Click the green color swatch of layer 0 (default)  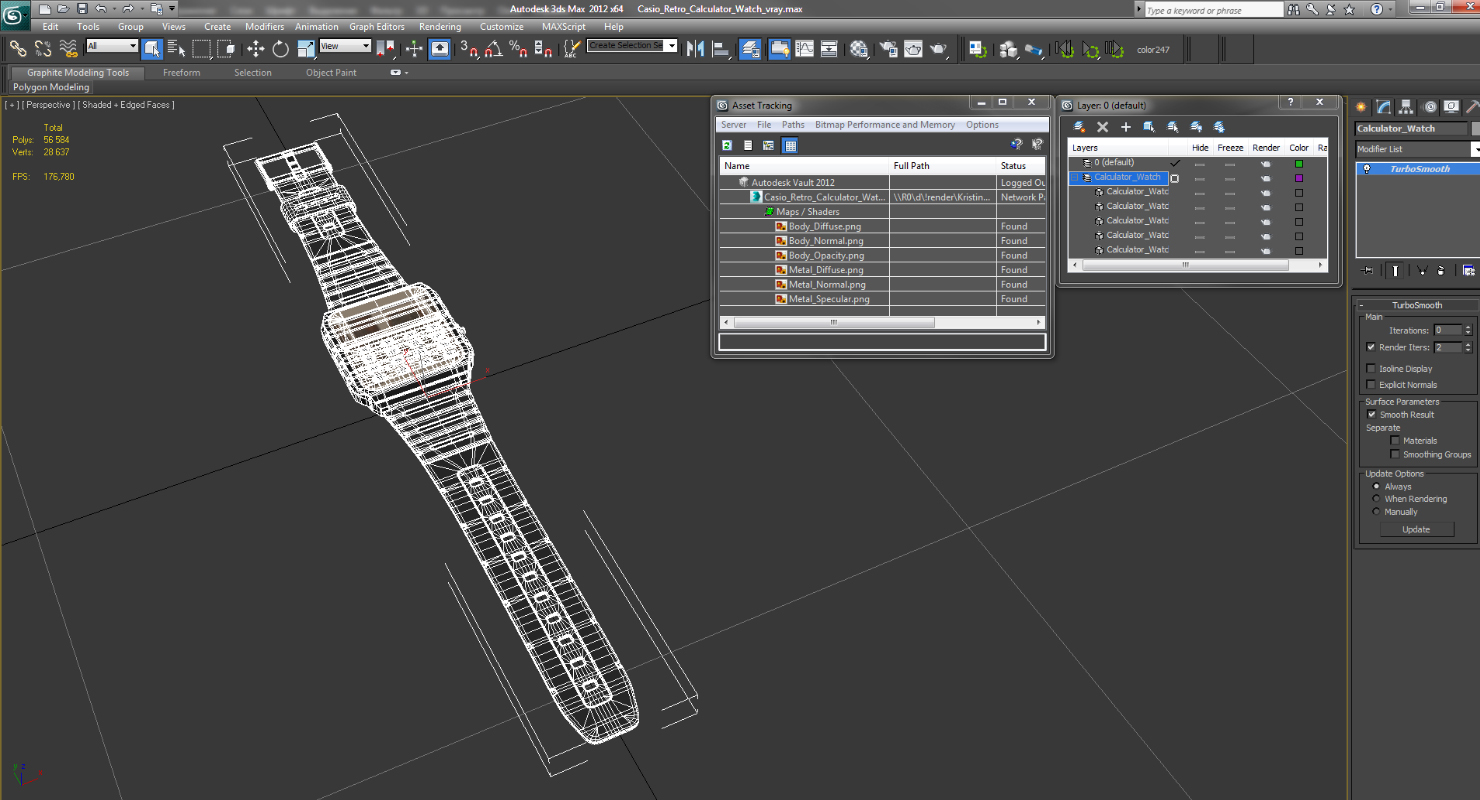click(1299, 164)
